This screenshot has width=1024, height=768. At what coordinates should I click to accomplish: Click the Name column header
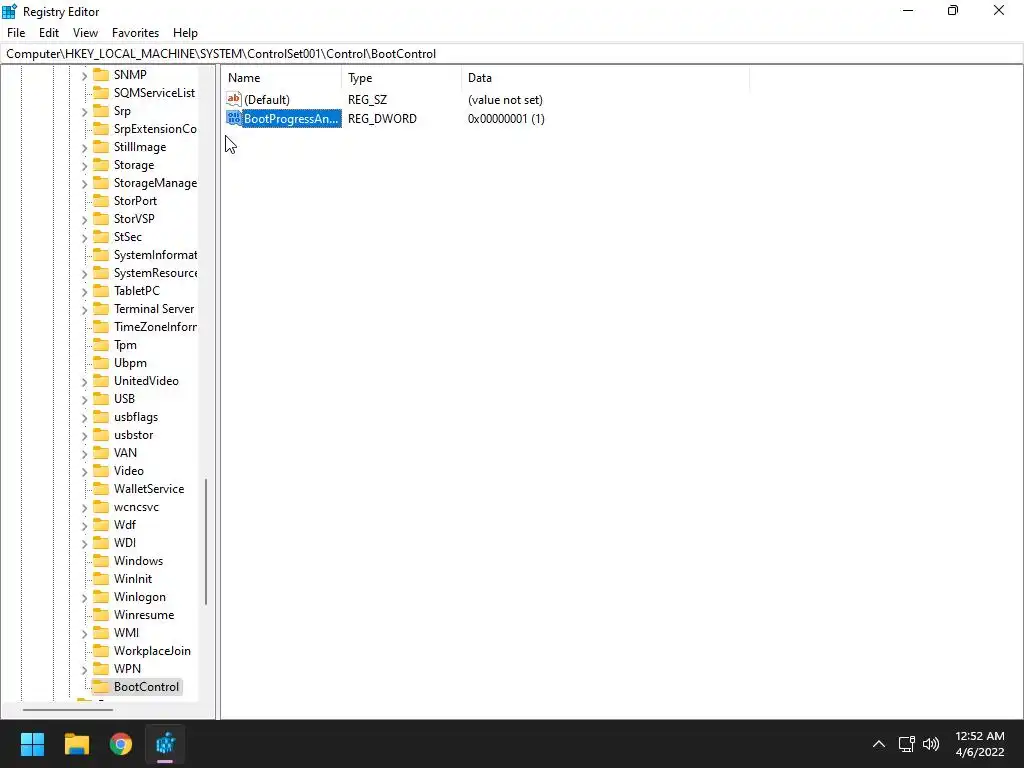click(281, 78)
